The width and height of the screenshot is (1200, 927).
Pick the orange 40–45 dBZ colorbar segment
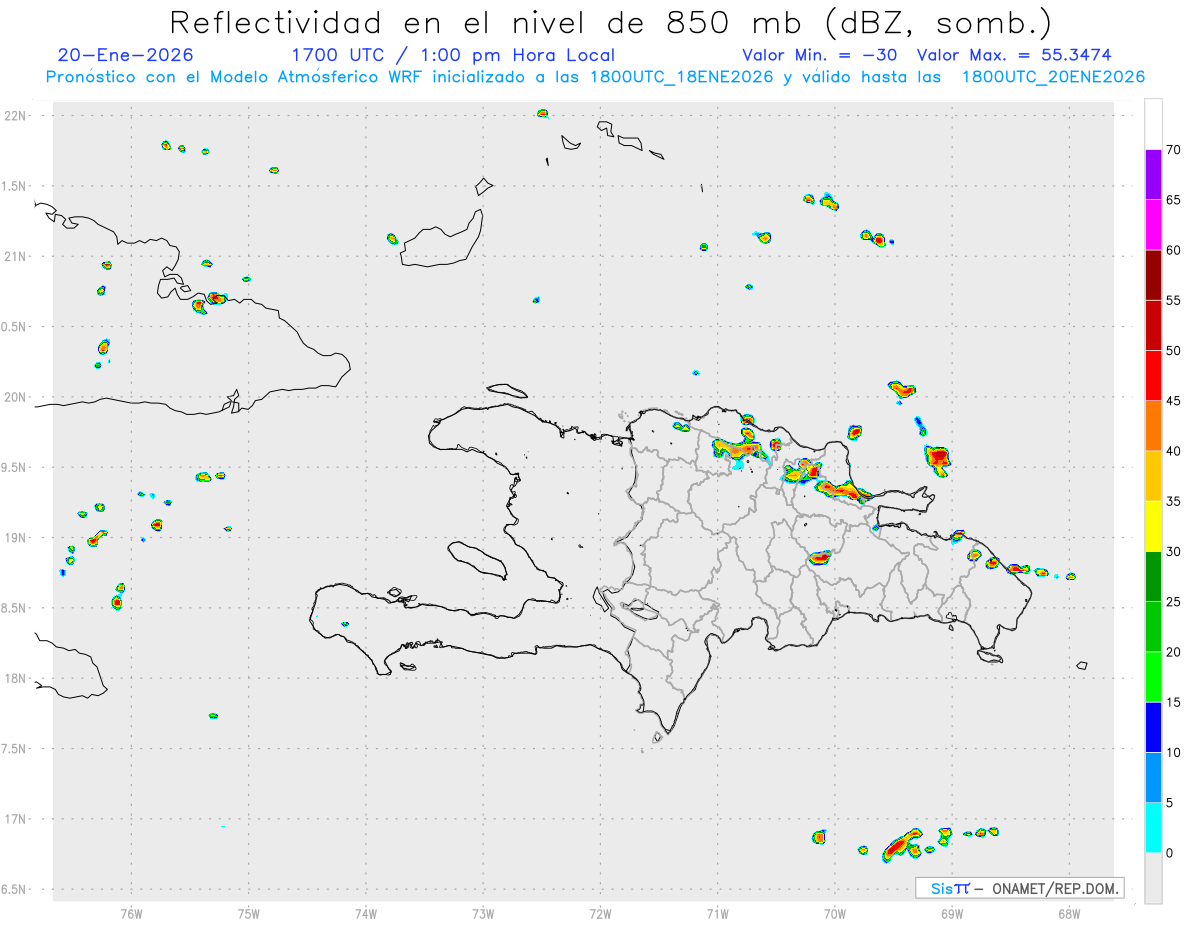coord(1153,426)
